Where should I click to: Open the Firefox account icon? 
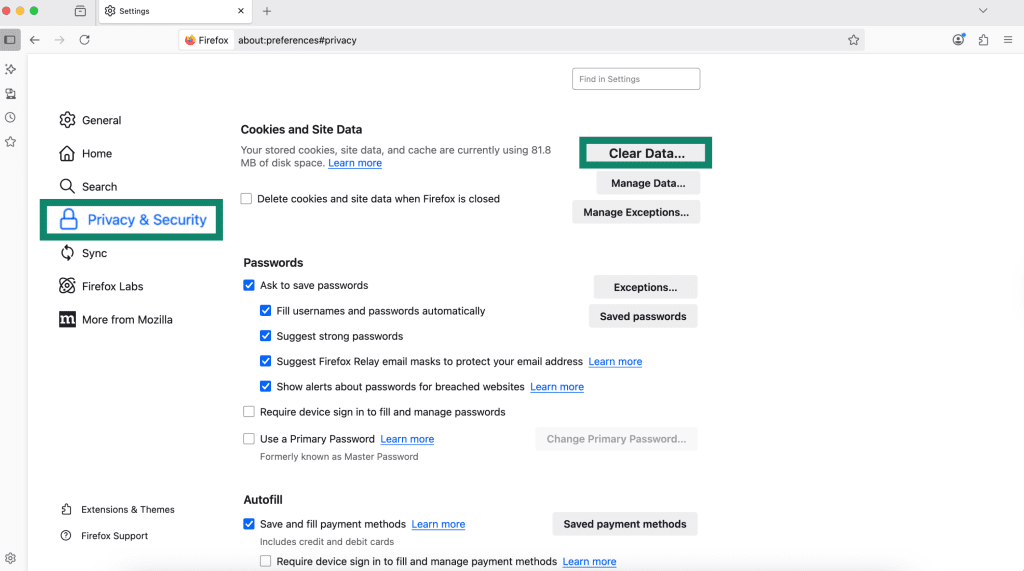[x=959, y=40]
